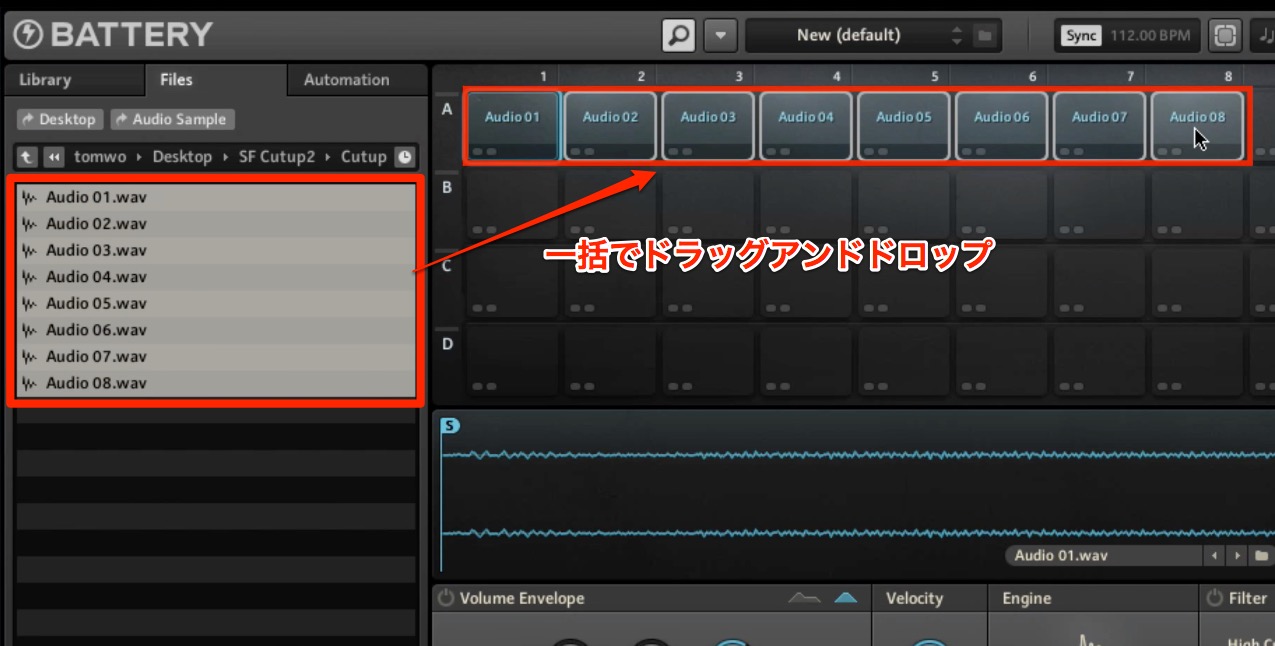
Task: Select the Audio 03 cell
Action: [708, 126]
